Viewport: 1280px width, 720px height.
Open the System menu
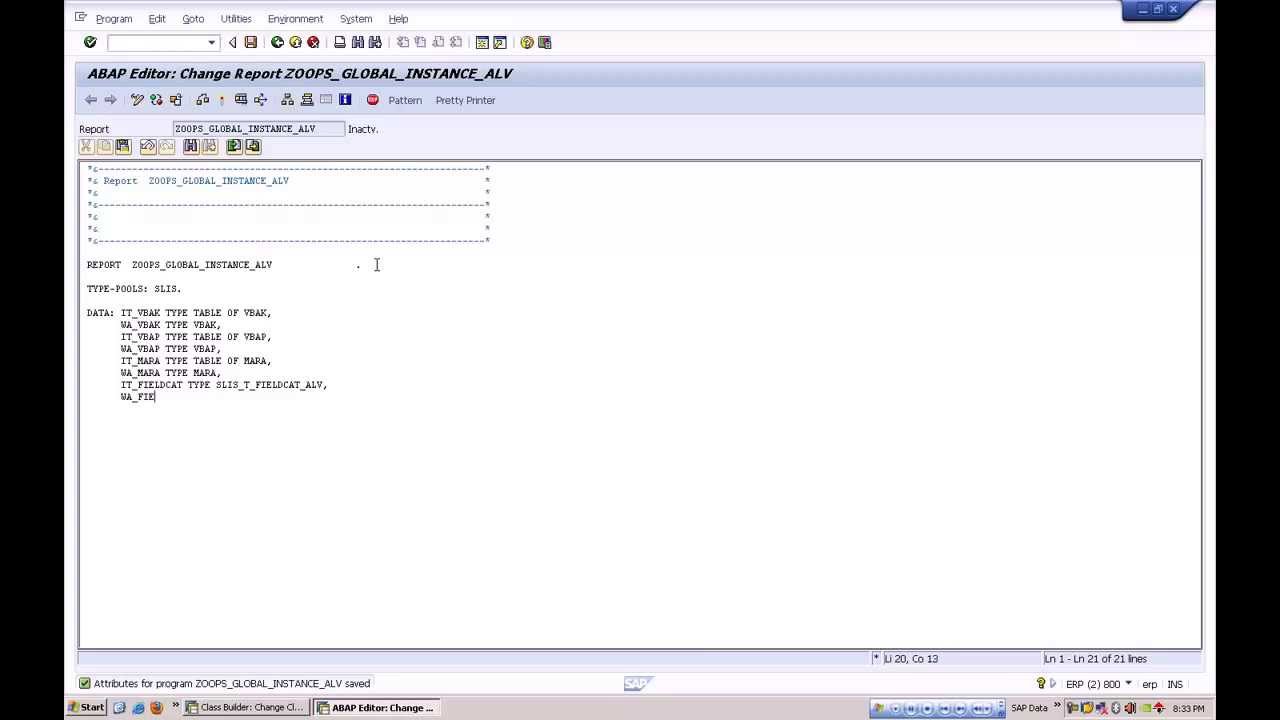click(x=356, y=19)
